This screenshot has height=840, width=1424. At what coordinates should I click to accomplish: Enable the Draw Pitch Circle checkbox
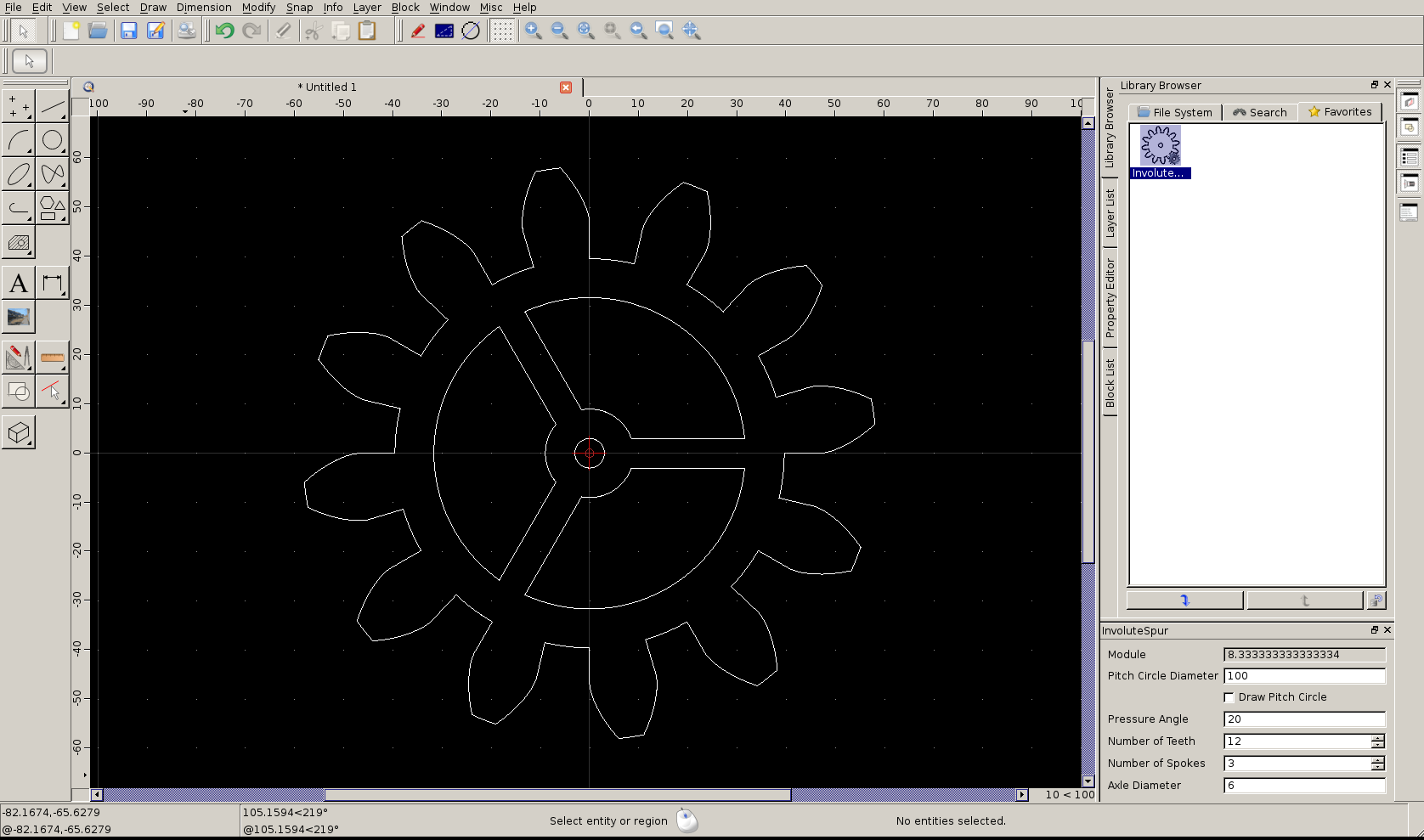(x=1229, y=697)
